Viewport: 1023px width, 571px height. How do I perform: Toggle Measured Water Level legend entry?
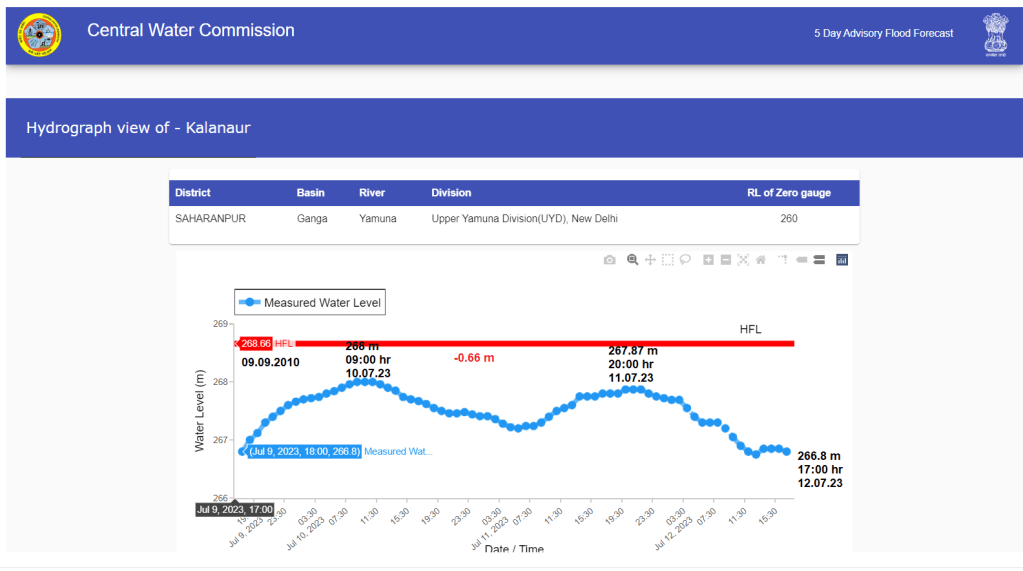(x=310, y=303)
